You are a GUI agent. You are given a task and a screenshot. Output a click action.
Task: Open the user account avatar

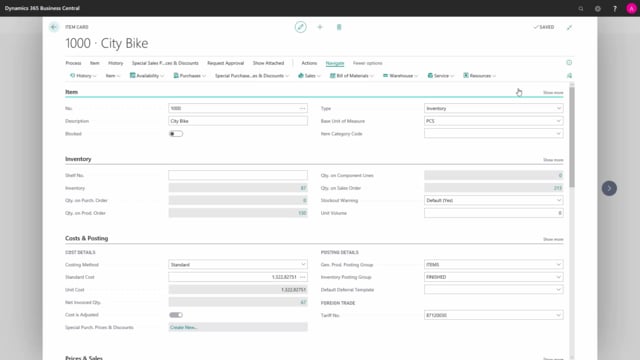(x=631, y=8)
